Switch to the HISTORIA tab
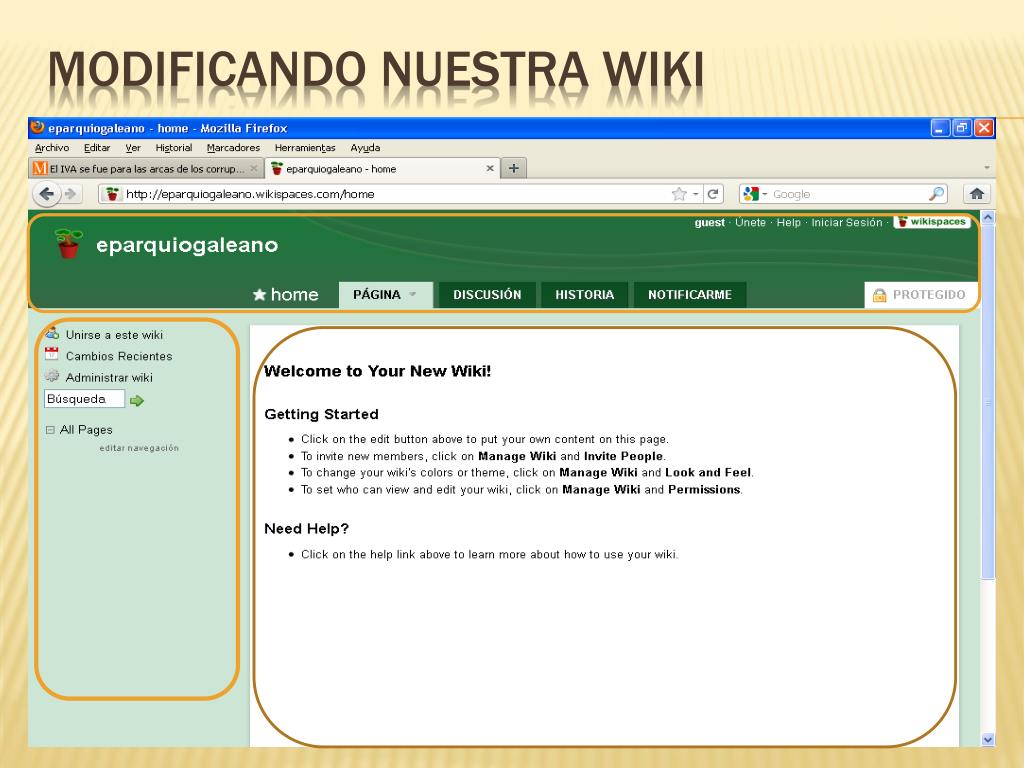The height and width of the screenshot is (768, 1024). pyautogui.click(x=584, y=295)
